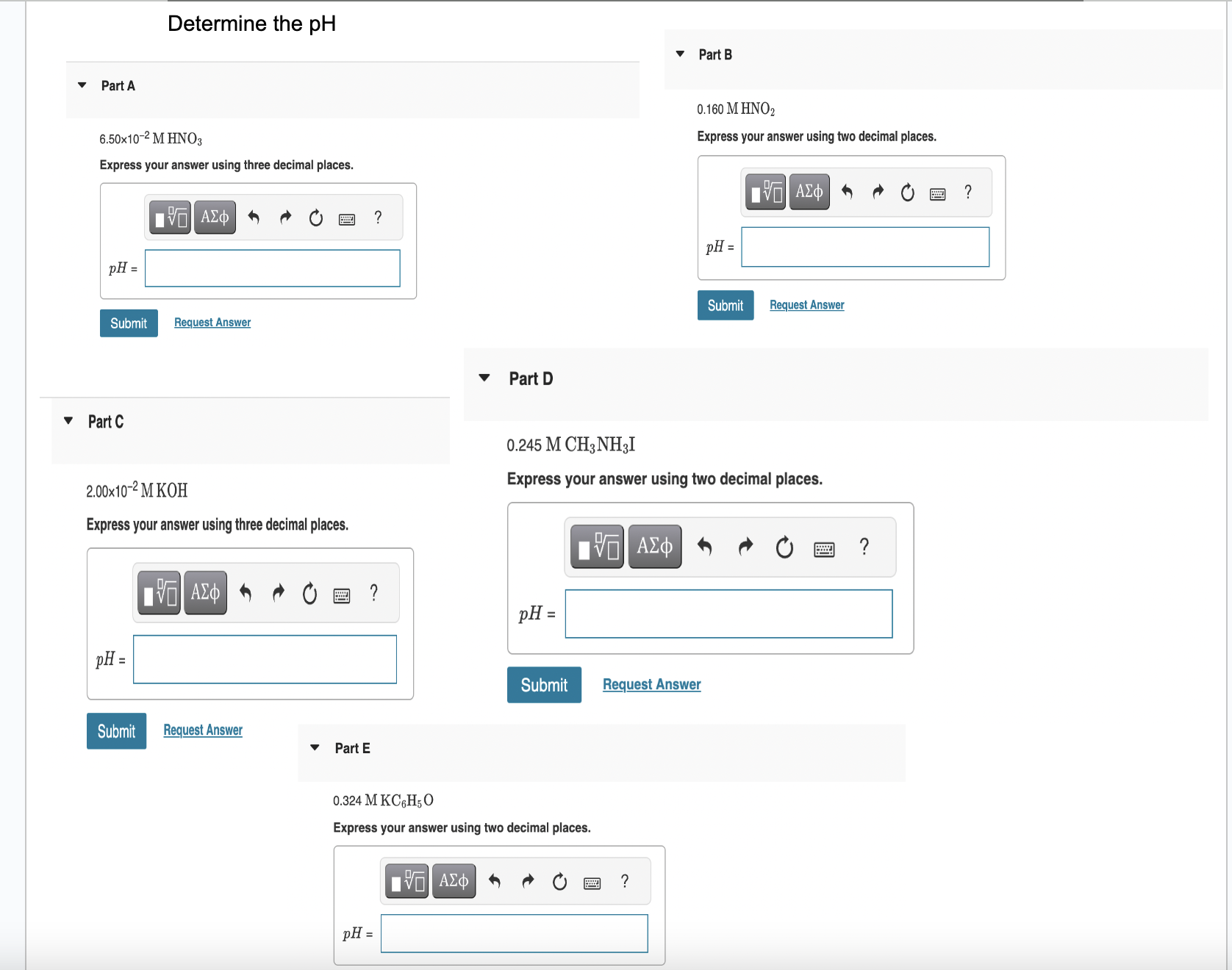
Task: Focus the Part E pH input field
Action: pos(515,933)
